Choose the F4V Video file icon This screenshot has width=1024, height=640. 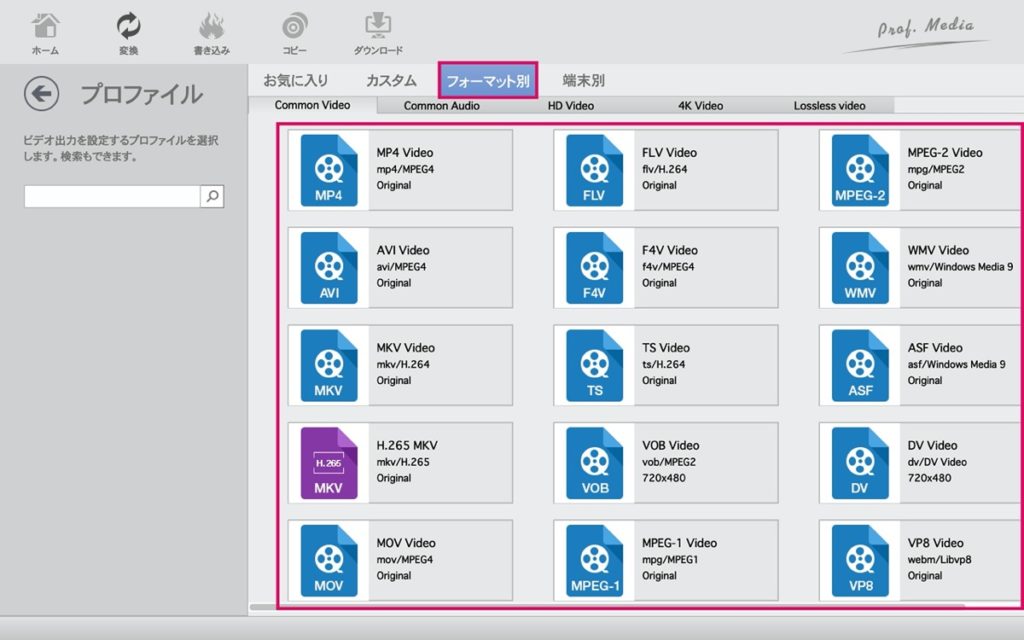[x=594, y=268]
